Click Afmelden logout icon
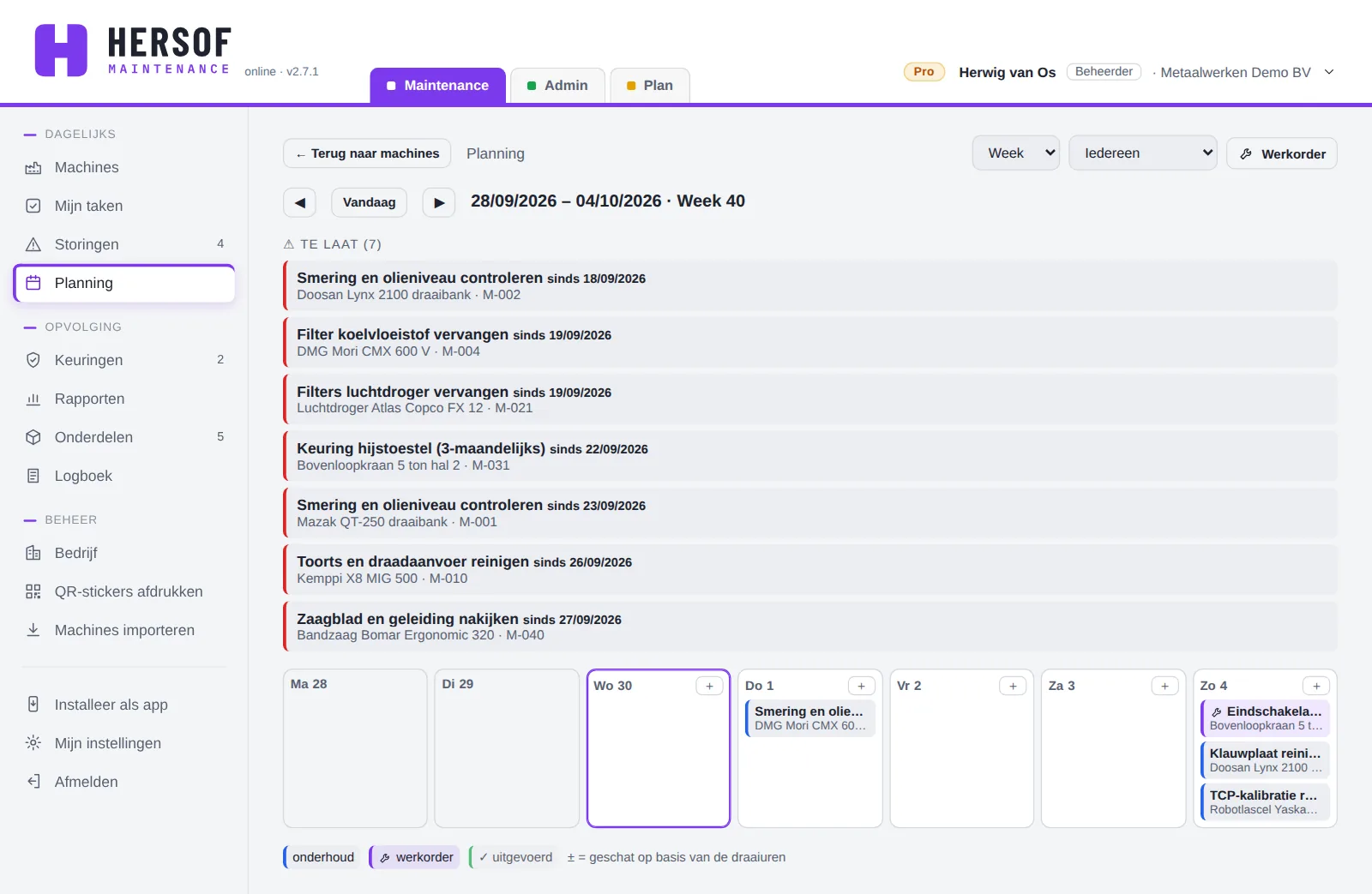This screenshot has height=894, width=1372. tap(33, 782)
